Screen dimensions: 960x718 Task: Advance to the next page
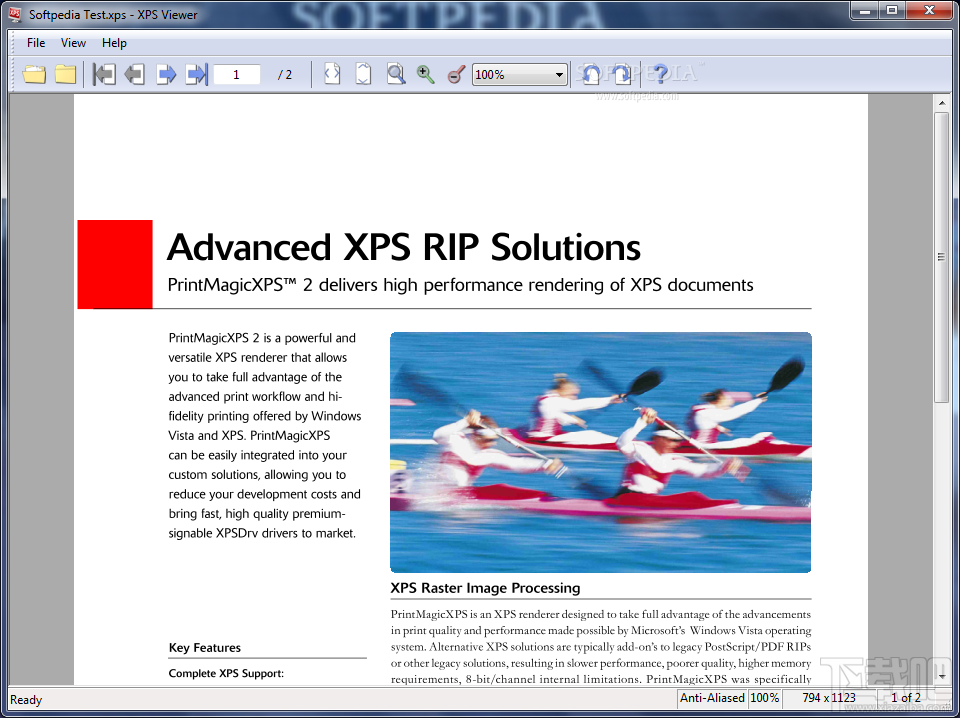pos(167,74)
